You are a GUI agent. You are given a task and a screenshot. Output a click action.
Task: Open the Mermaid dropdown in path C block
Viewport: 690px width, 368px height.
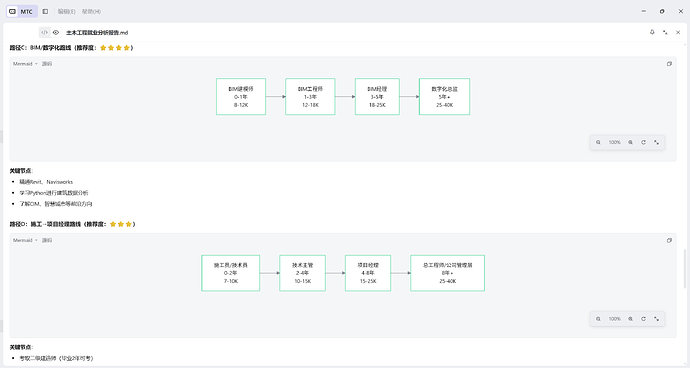(25, 64)
